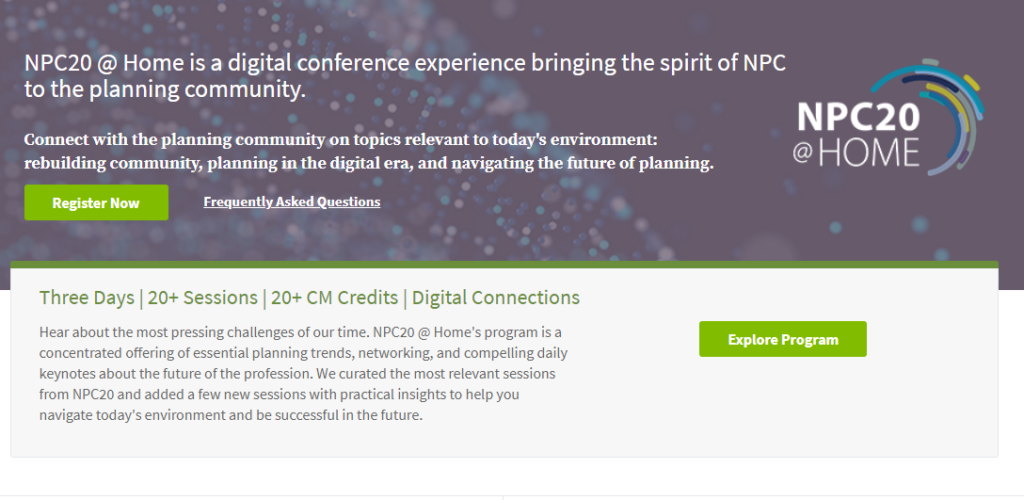Click the program description paragraph
Screen dimensions: 1024x500
(300, 372)
